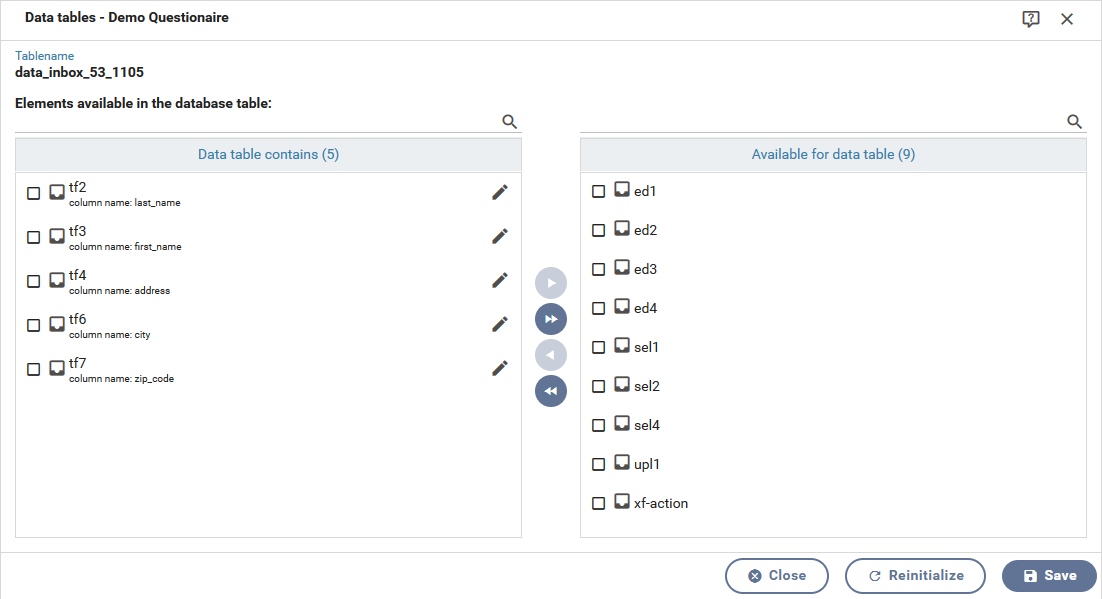Viewport: 1102px width, 599px height.
Task: Select the ed1 element checkbox
Action: coord(599,191)
